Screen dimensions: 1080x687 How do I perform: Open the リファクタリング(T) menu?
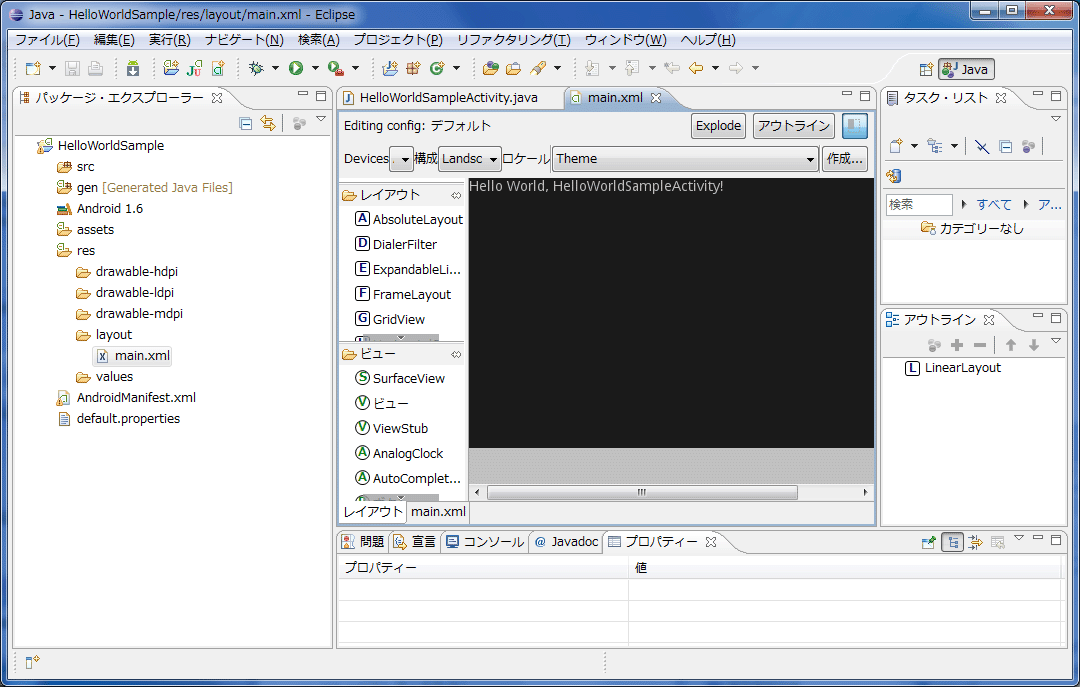pos(514,40)
